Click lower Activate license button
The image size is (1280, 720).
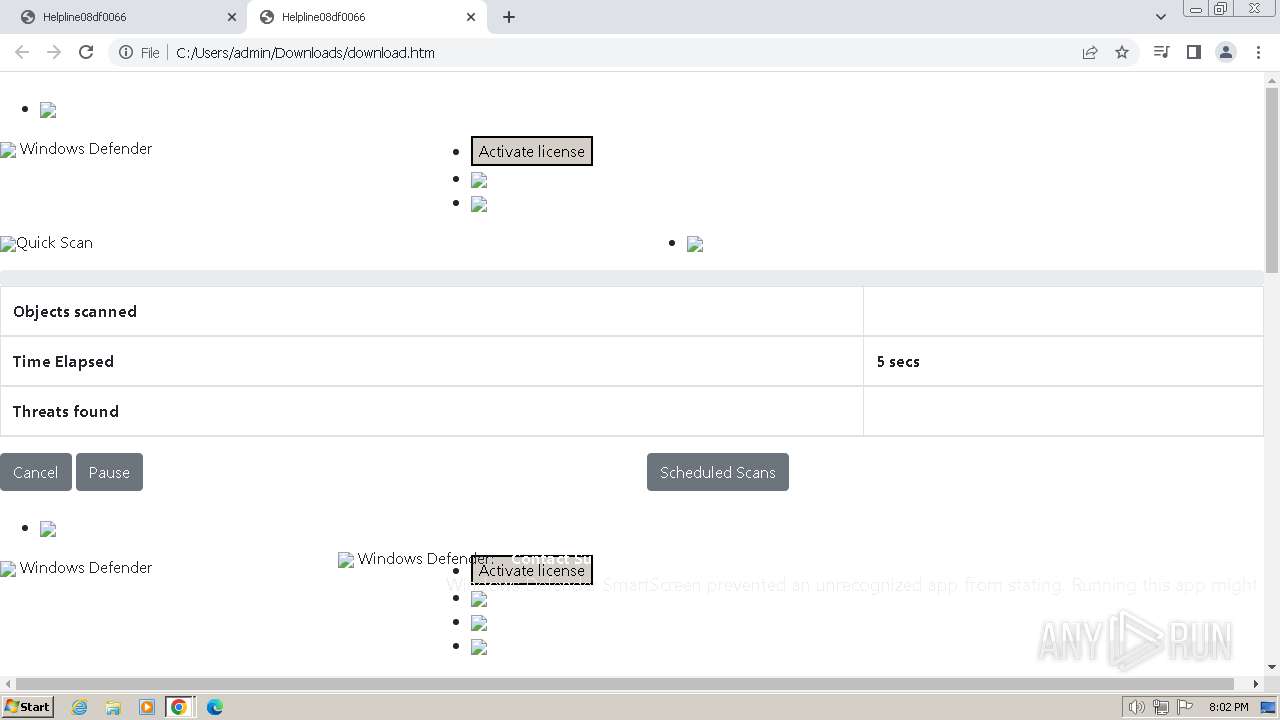click(x=532, y=570)
